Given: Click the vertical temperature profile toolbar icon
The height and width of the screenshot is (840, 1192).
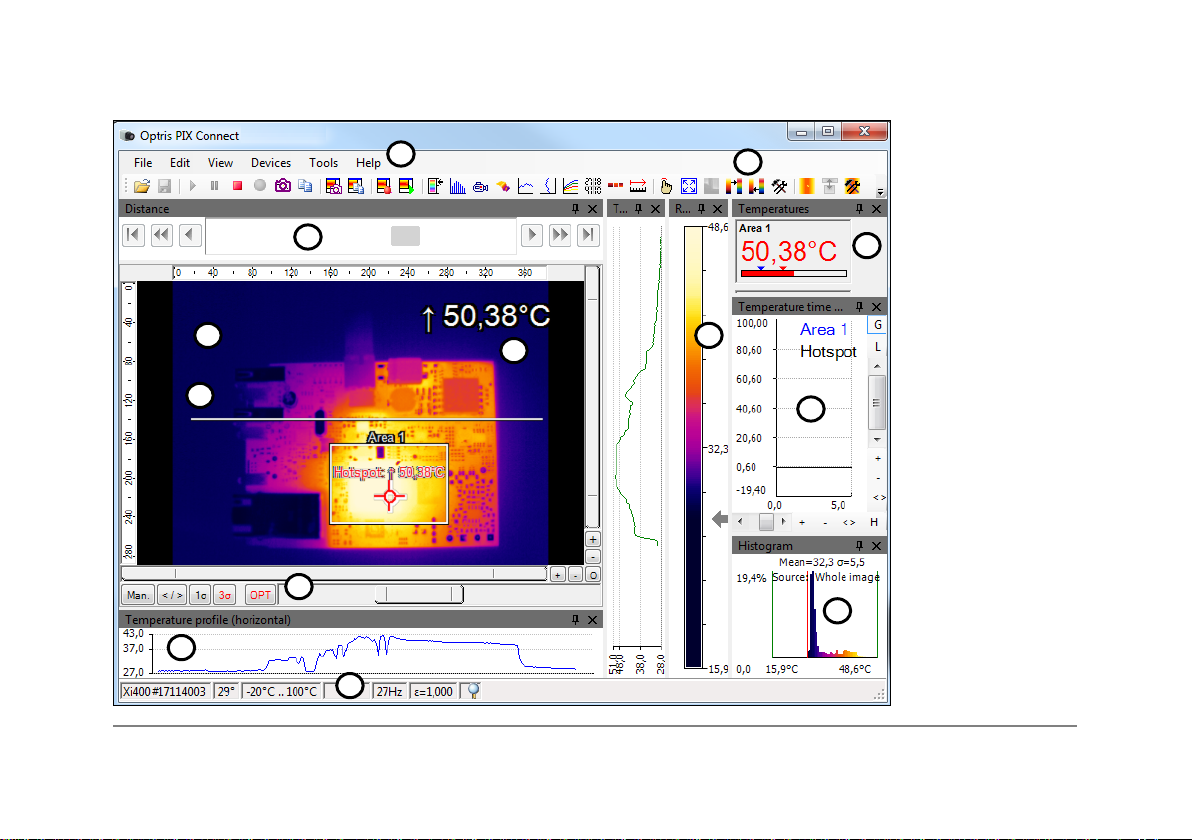Looking at the screenshot, I should 548,186.
